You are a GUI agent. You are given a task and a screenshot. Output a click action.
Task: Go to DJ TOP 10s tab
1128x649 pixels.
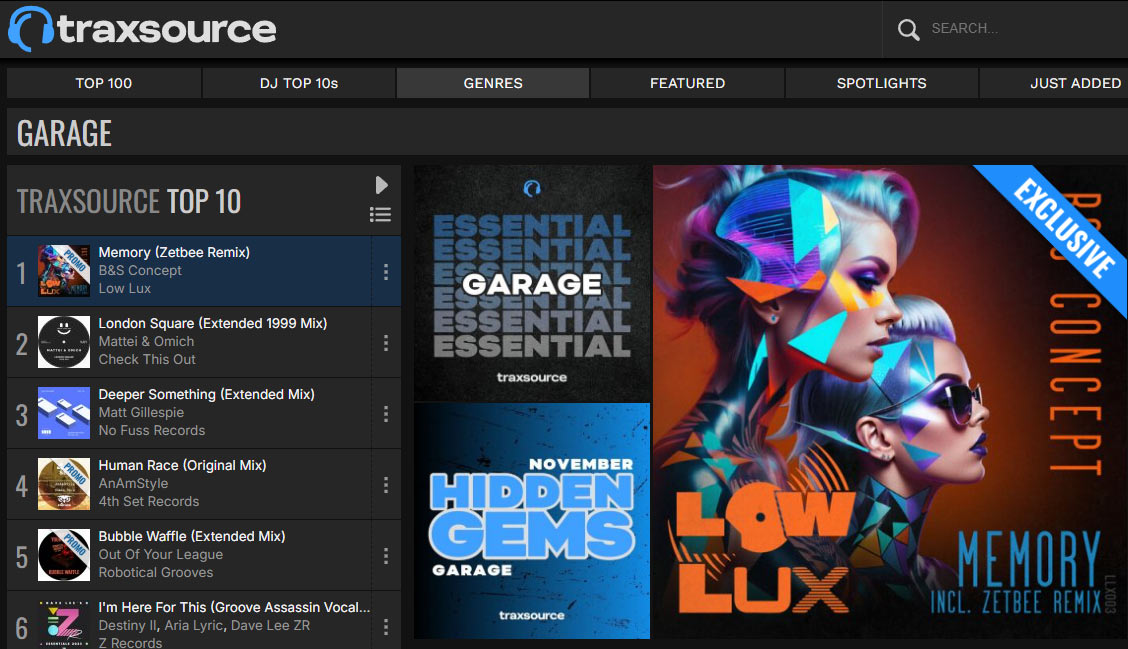299,83
